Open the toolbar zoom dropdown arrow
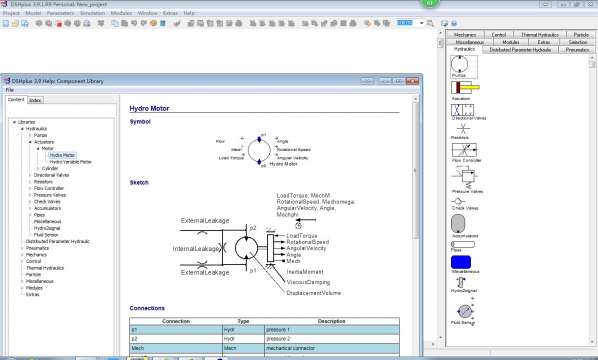Image resolution: width=598 pixels, height=360 pixels. click(421, 23)
